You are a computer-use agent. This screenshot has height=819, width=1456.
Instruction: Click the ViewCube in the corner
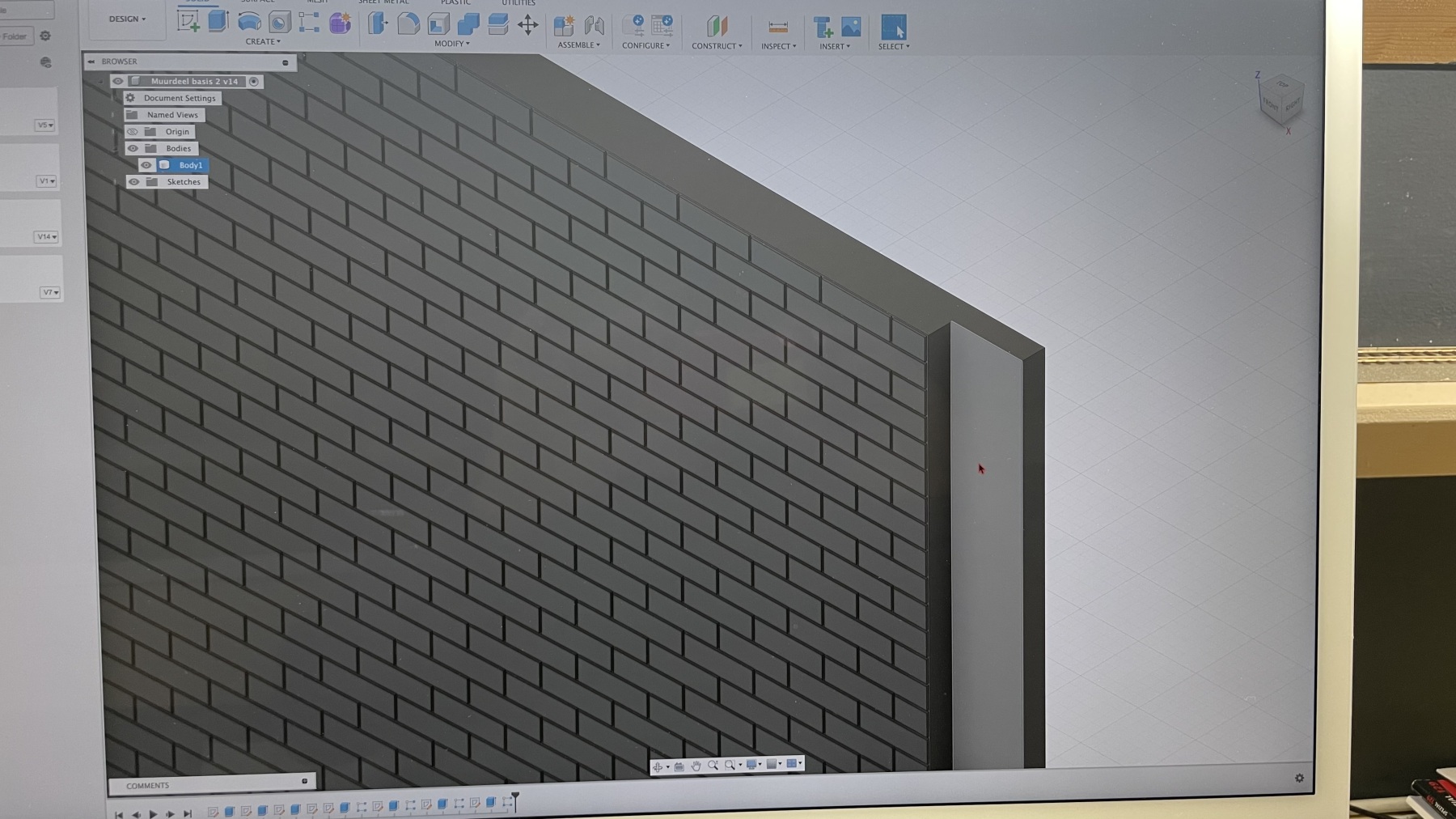1280,99
